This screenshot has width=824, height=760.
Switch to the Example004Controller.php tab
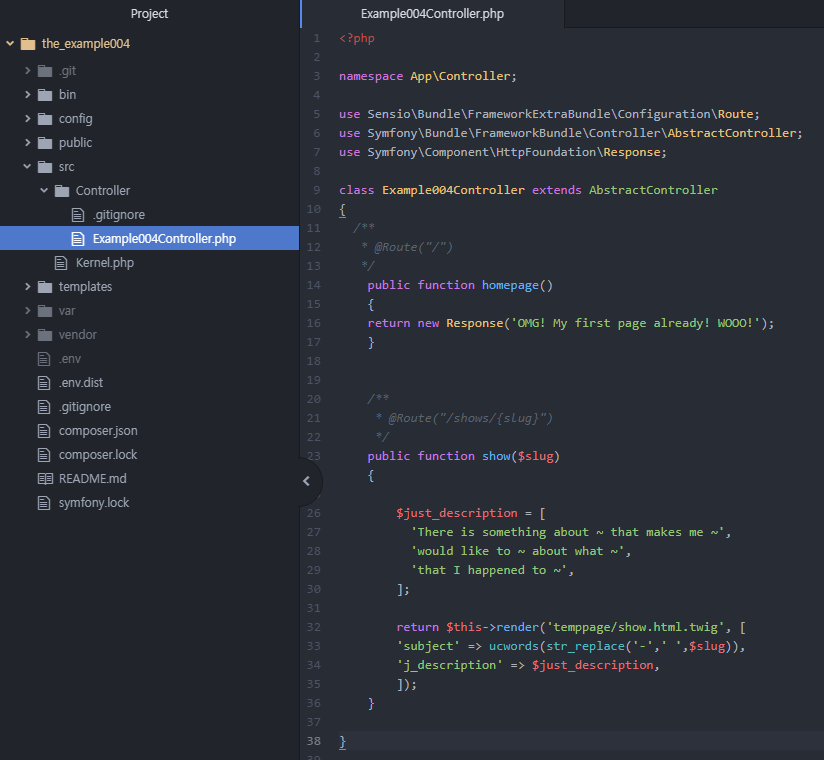[x=432, y=14]
